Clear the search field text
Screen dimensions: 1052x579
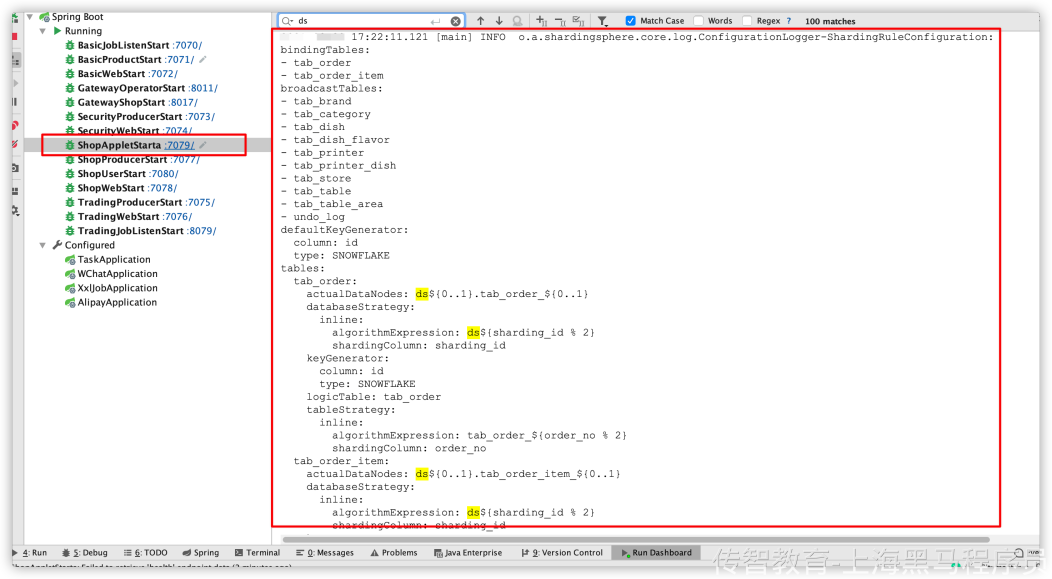tap(456, 21)
